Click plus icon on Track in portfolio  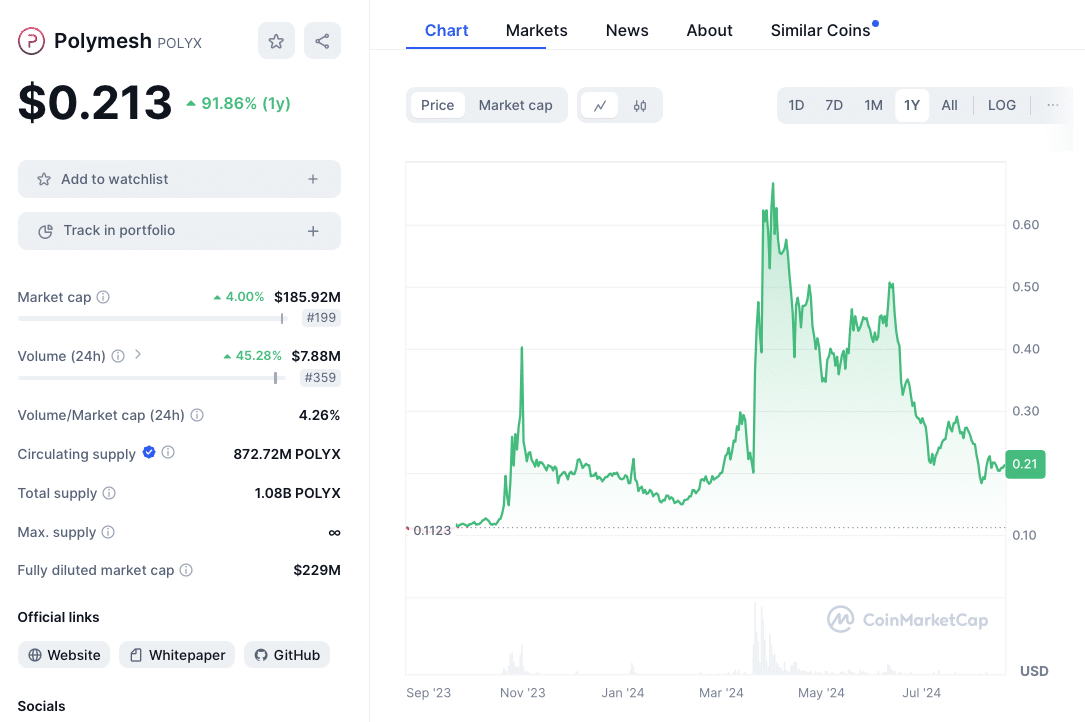tap(313, 231)
